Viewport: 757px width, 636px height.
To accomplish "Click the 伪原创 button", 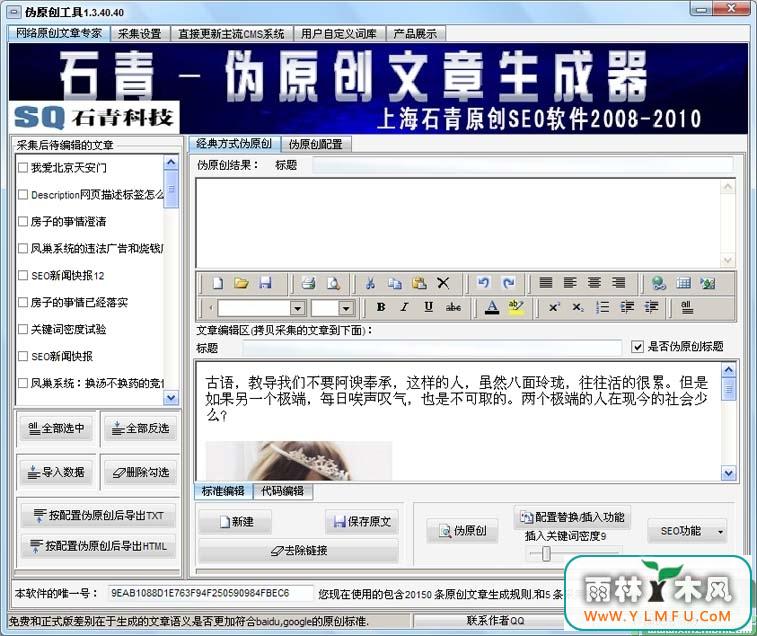I will point(462,531).
